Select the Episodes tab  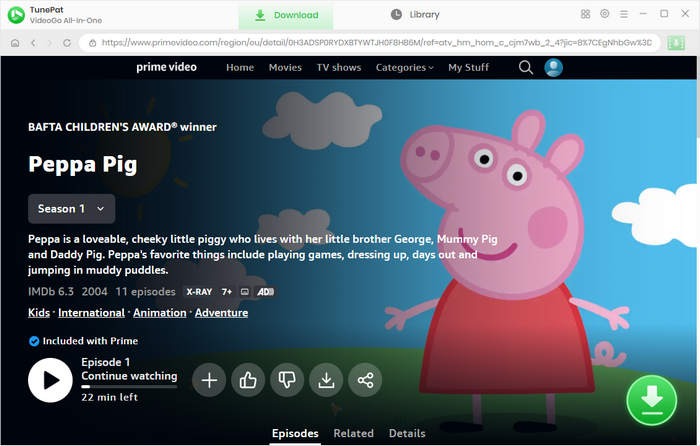pyautogui.click(x=295, y=433)
